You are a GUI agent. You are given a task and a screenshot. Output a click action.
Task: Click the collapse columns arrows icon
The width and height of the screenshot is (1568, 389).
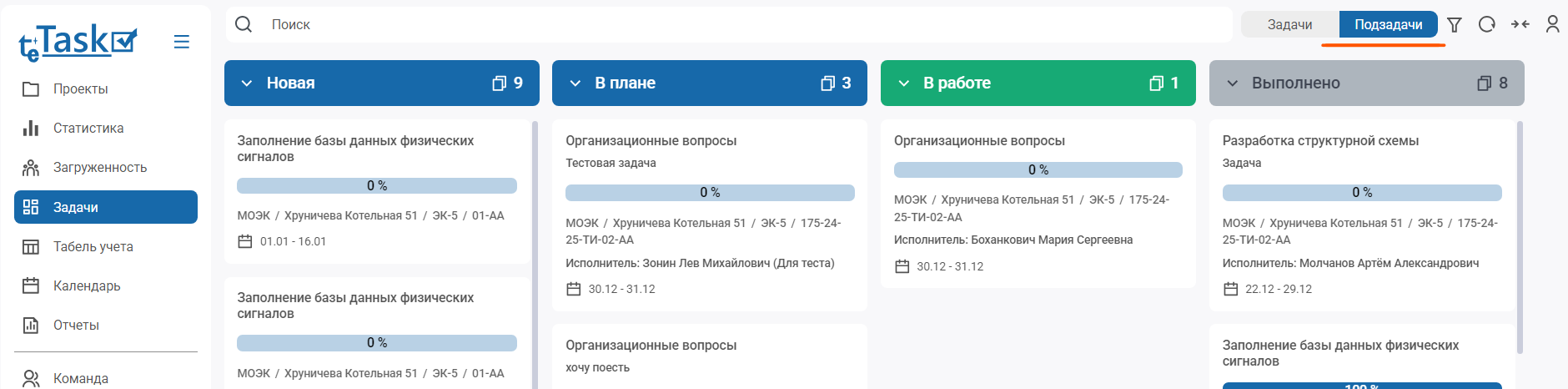(x=1520, y=25)
